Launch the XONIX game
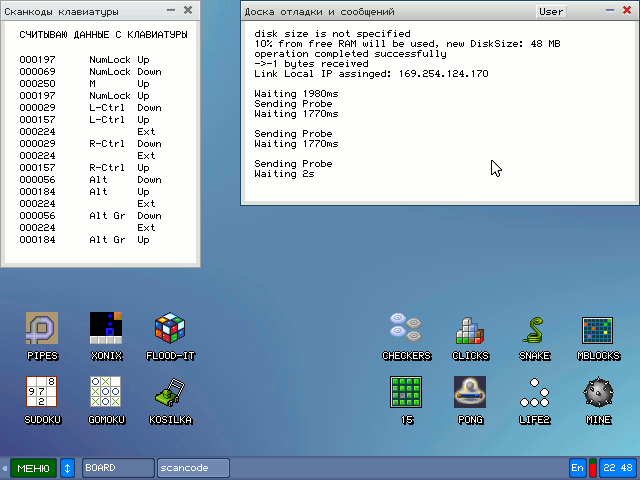The height and width of the screenshot is (480, 640). (106, 329)
